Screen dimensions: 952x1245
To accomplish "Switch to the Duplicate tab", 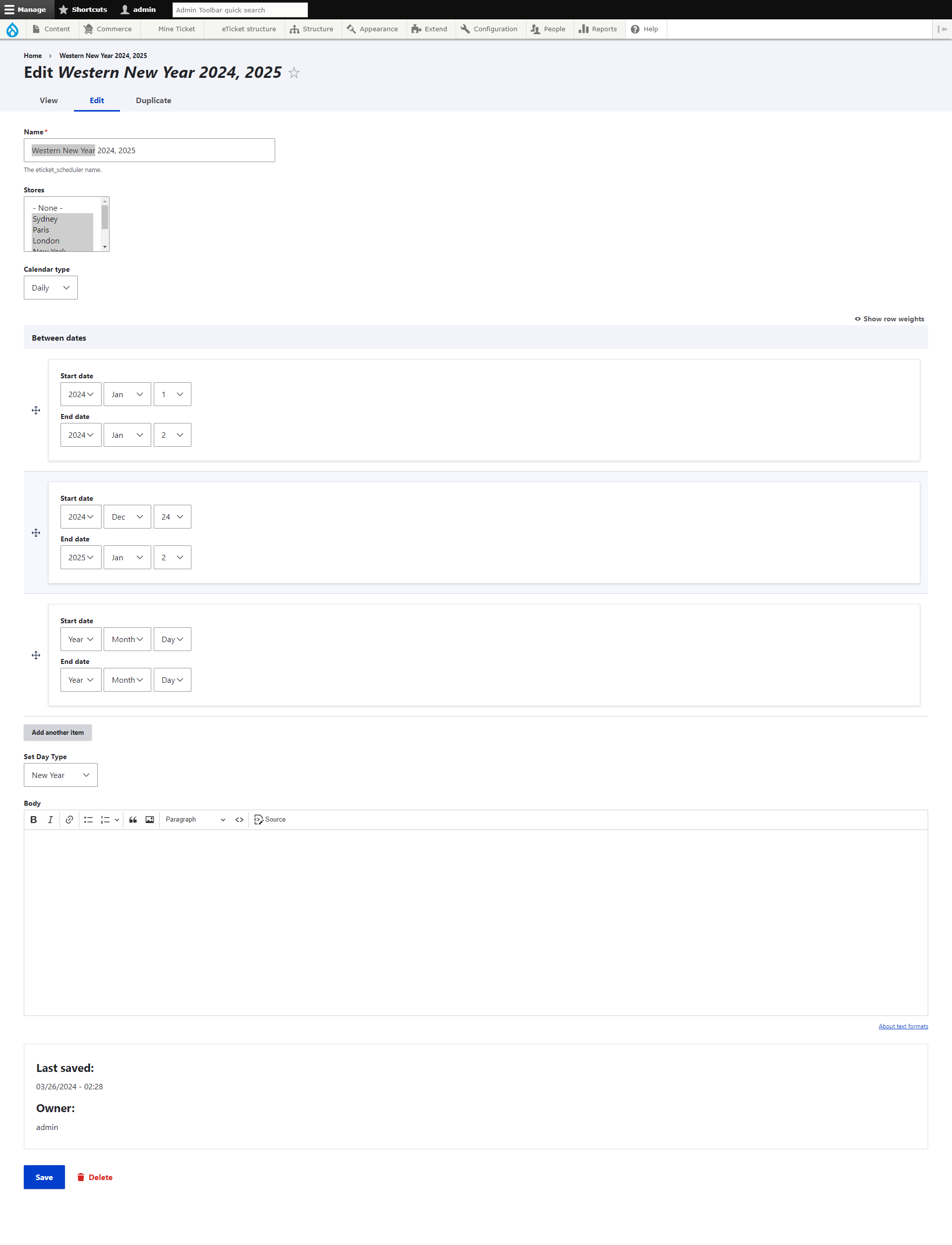I will coord(153,100).
